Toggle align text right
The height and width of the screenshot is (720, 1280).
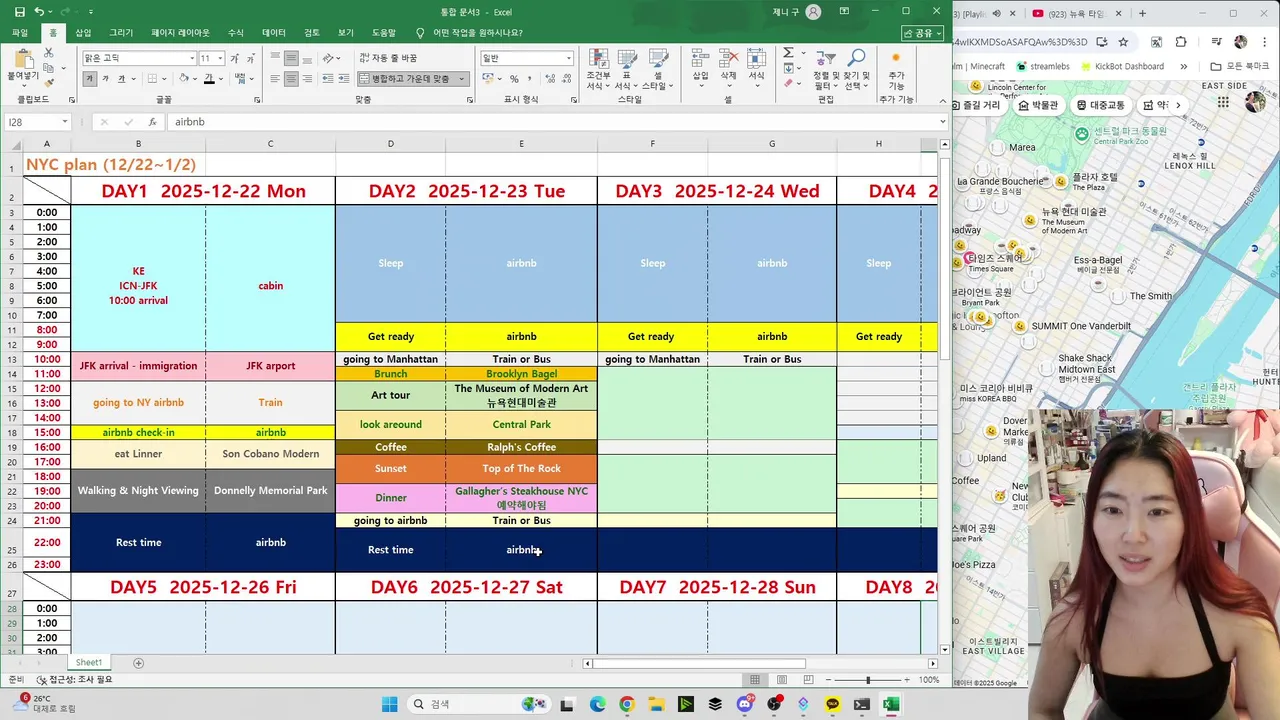click(306, 79)
